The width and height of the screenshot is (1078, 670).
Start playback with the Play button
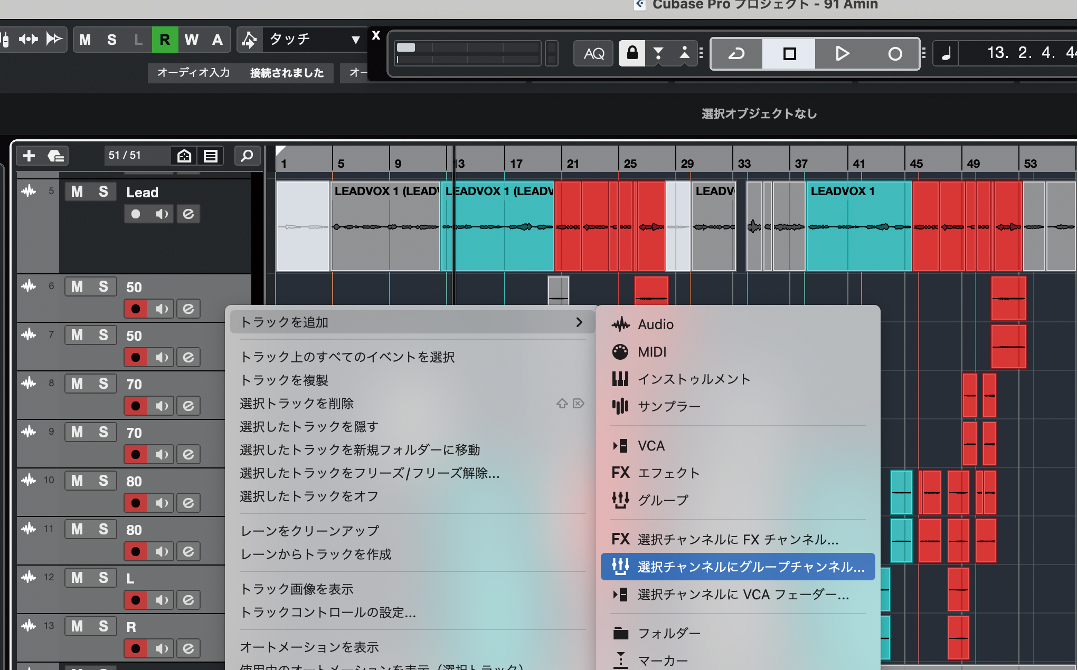point(841,54)
